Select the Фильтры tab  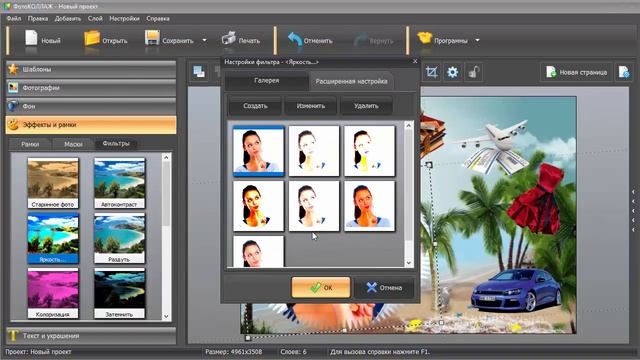click(116, 144)
